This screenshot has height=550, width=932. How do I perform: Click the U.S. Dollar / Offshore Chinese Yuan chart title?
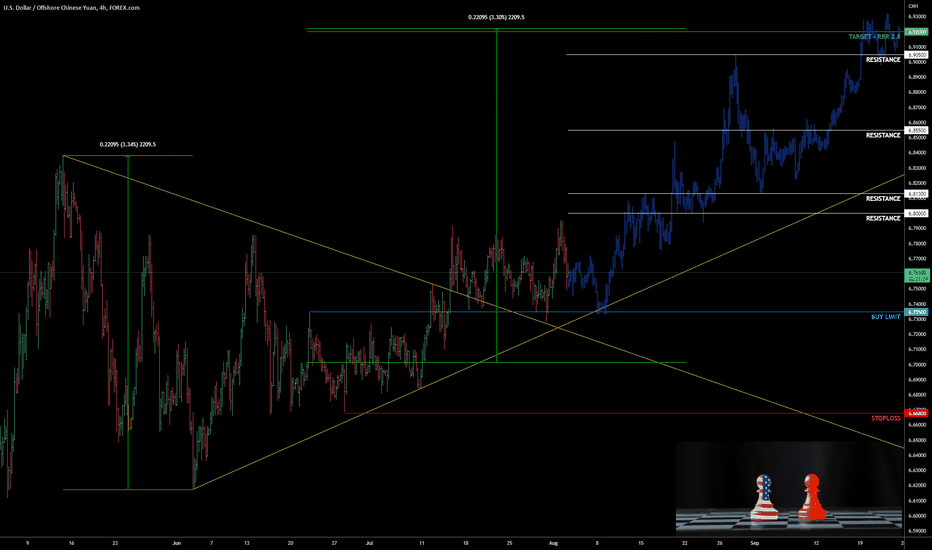(71, 8)
